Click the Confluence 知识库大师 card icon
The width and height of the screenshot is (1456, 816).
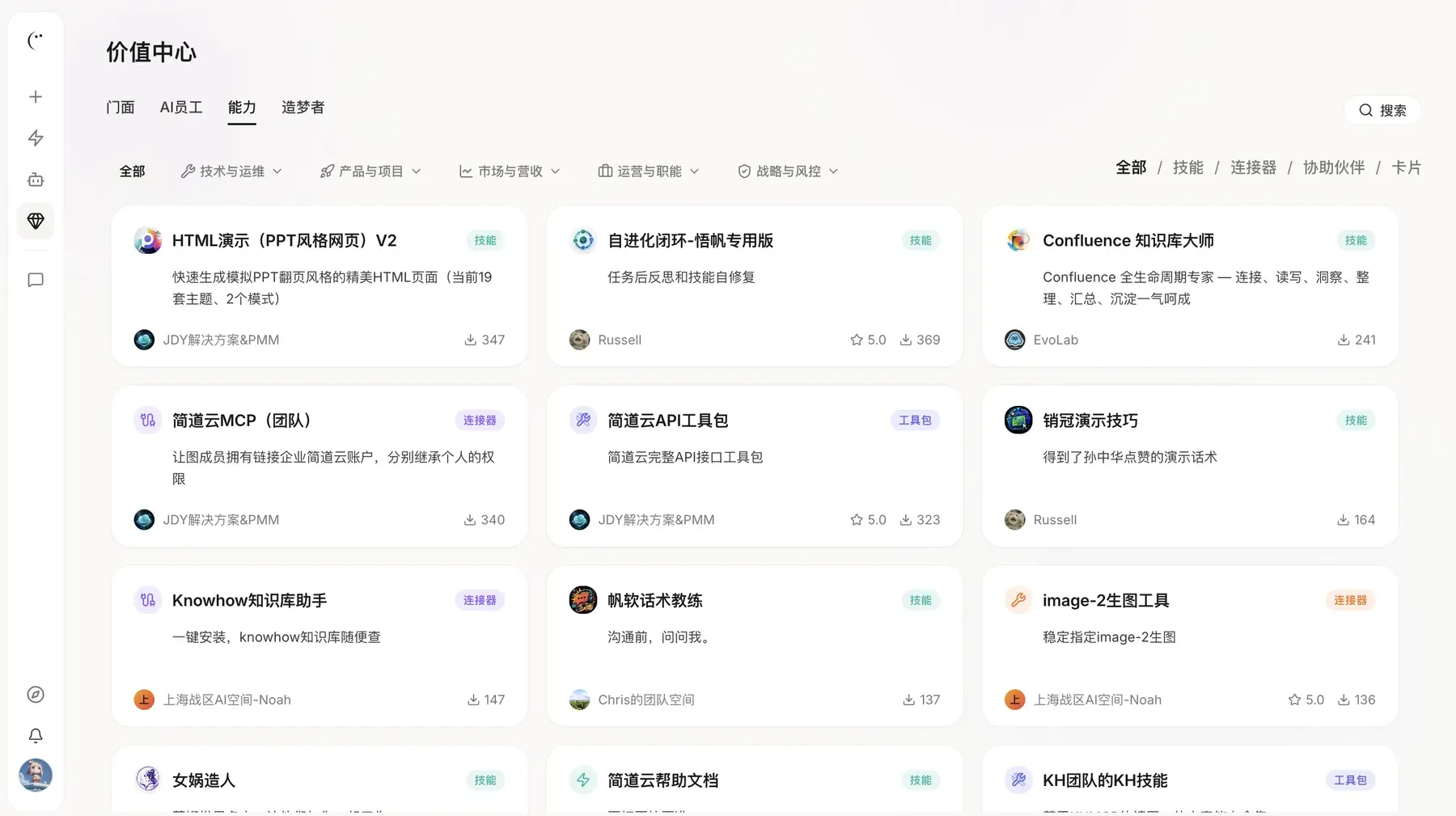pos(1018,240)
